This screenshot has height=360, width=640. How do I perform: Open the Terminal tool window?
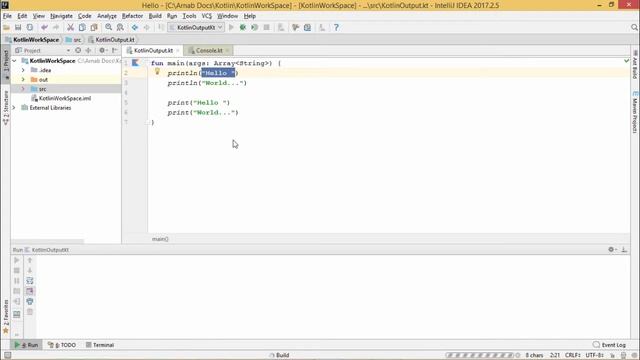click(100, 345)
